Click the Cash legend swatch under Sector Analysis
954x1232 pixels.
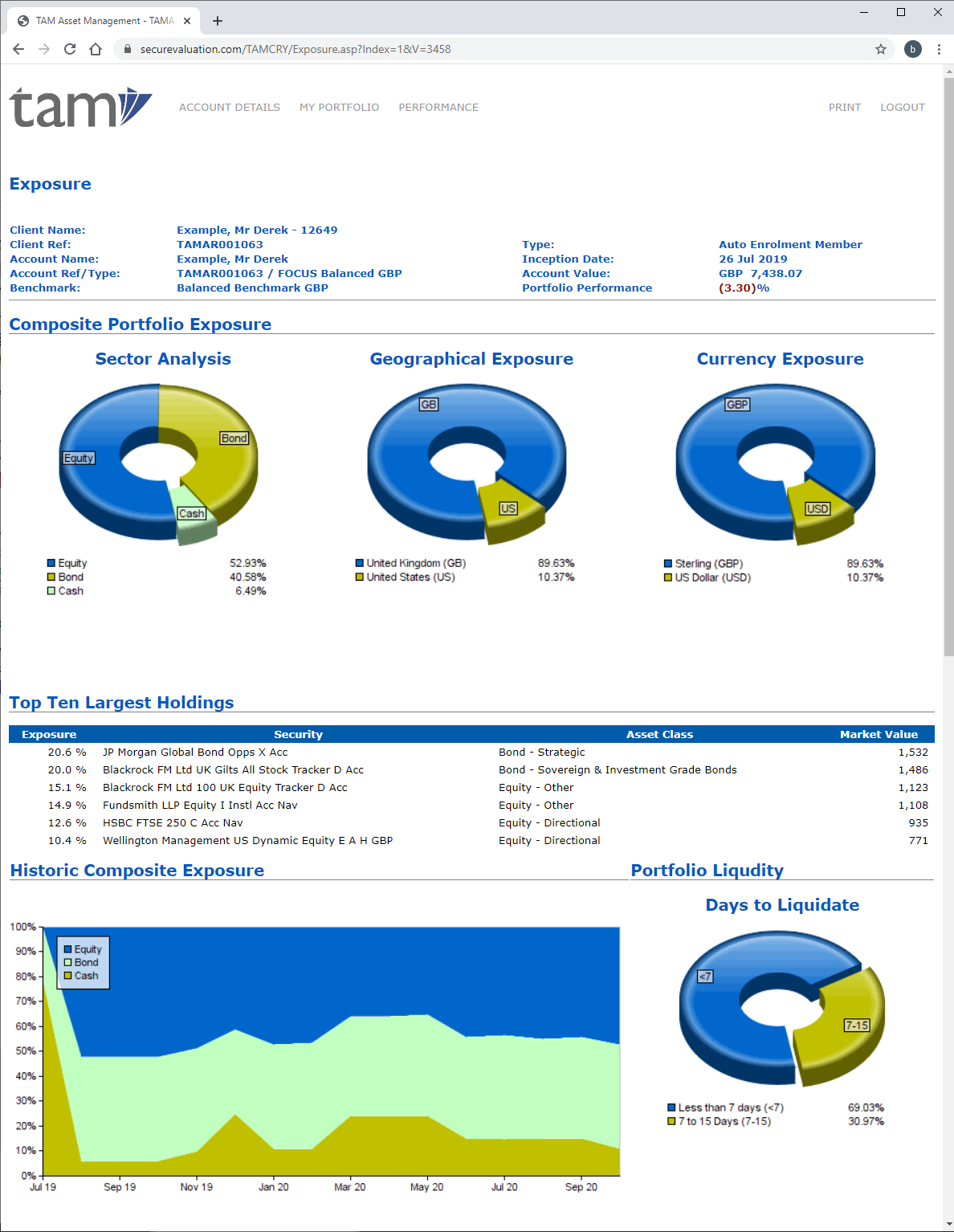tap(51, 591)
